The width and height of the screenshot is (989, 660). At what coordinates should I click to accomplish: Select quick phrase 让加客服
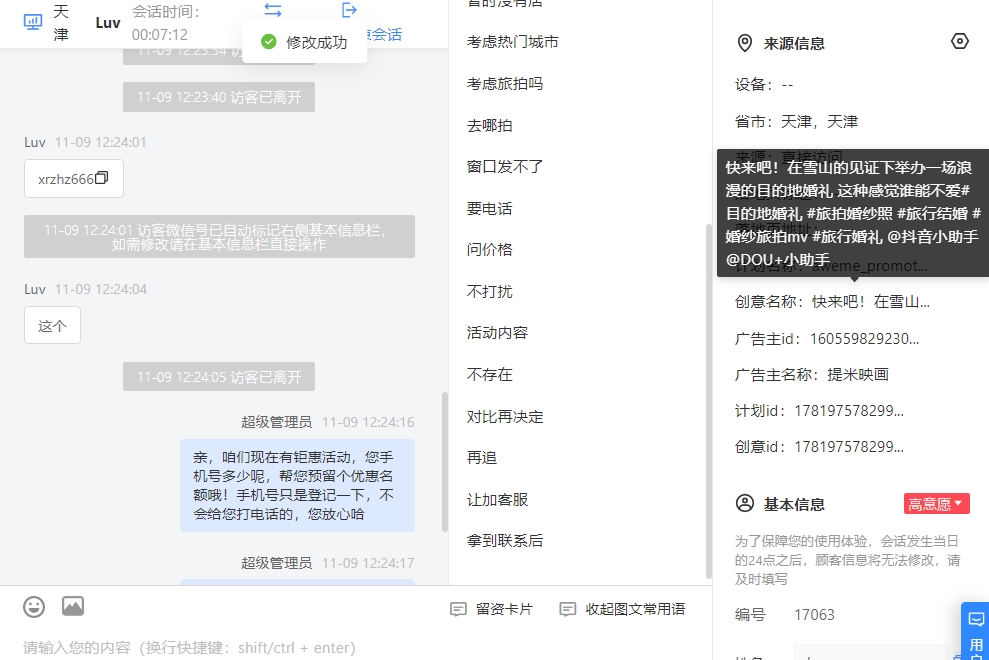pos(497,499)
